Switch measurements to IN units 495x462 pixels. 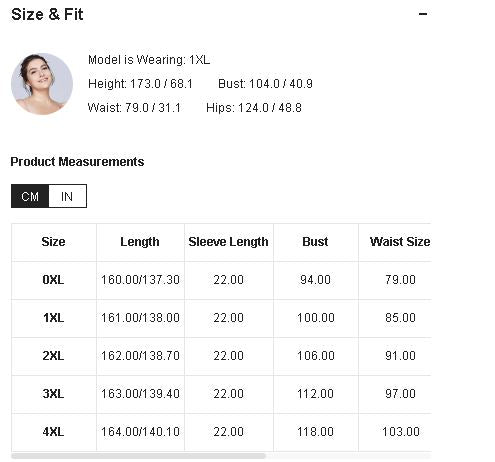pyautogui.click(x=67, y=196)
